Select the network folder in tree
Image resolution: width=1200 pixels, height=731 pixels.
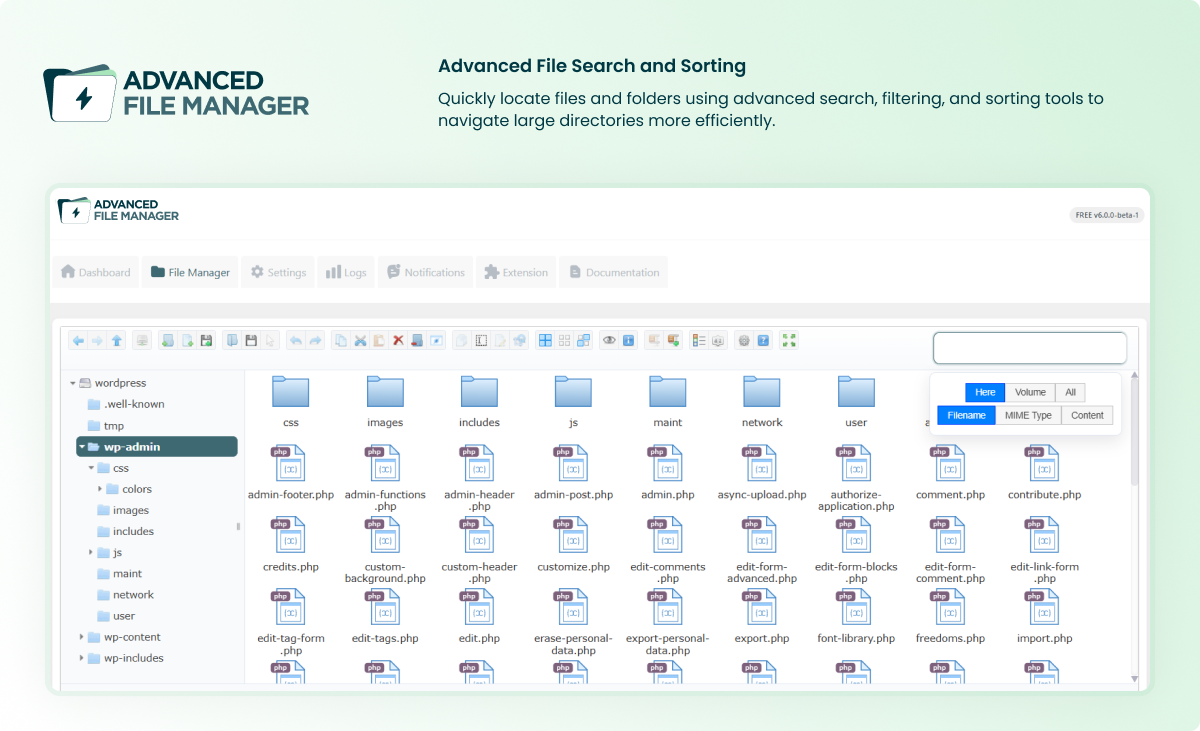(133, 595)
